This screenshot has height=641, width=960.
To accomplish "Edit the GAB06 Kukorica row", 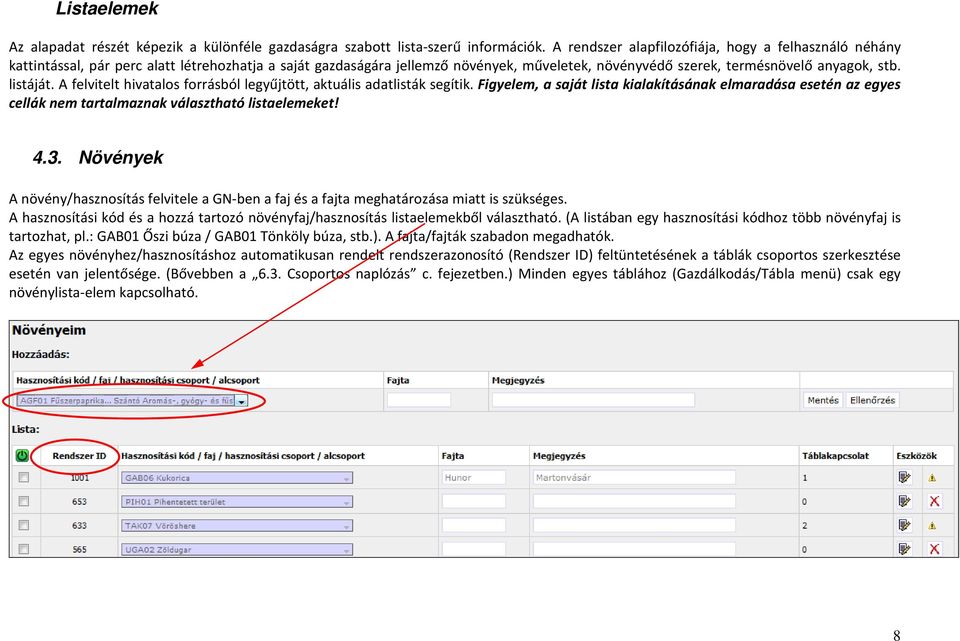I will [x=904, y=478].
